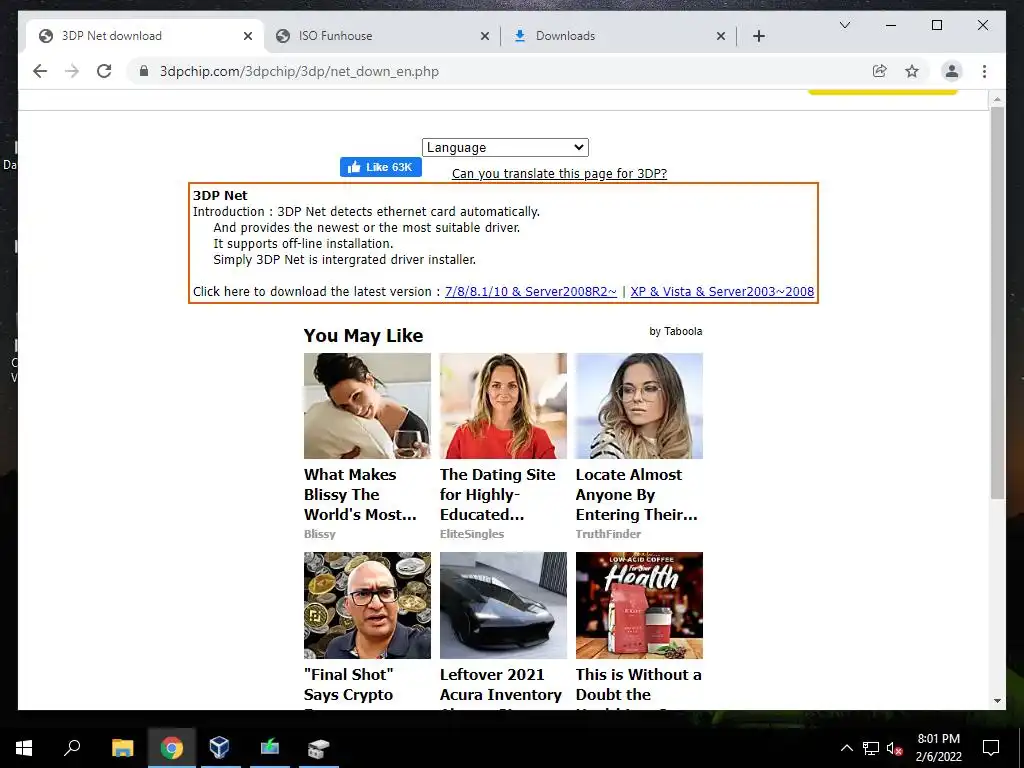Click 'This is Without a Doubt the' headline

tap(638, 684)
